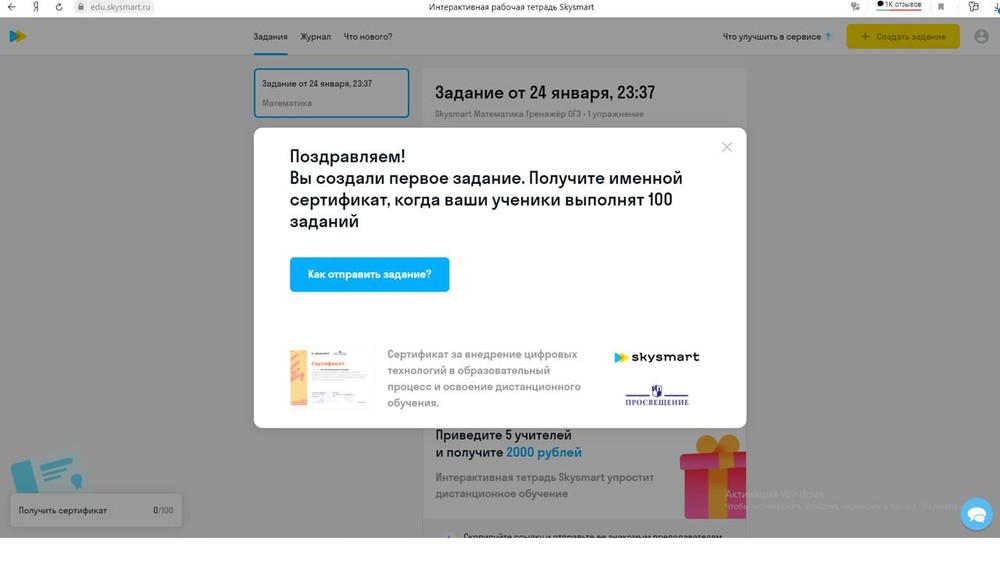Select the 'Задания' tab
The image size is (1000, 563).
[270, 37]
